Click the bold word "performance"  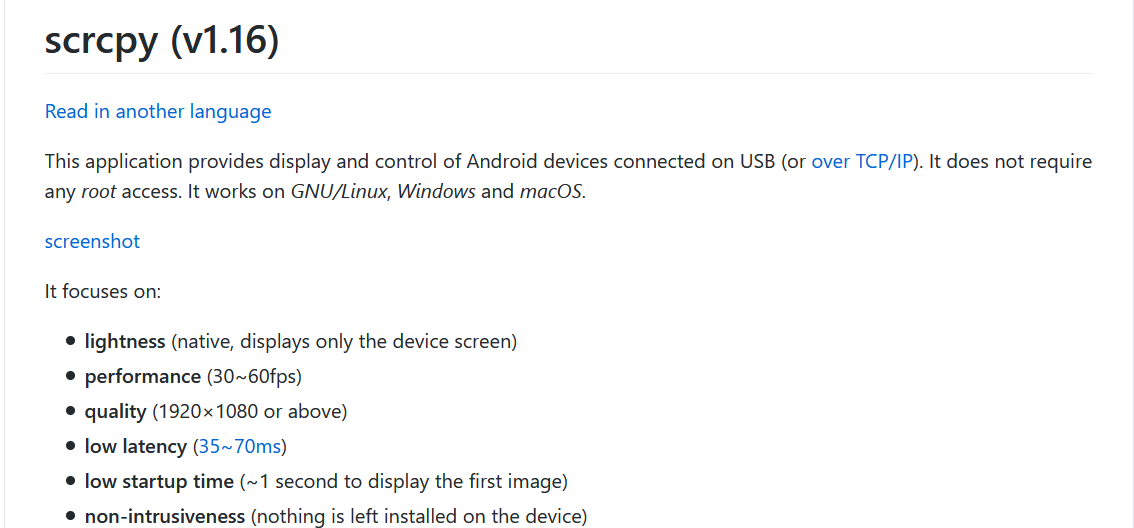143,376
